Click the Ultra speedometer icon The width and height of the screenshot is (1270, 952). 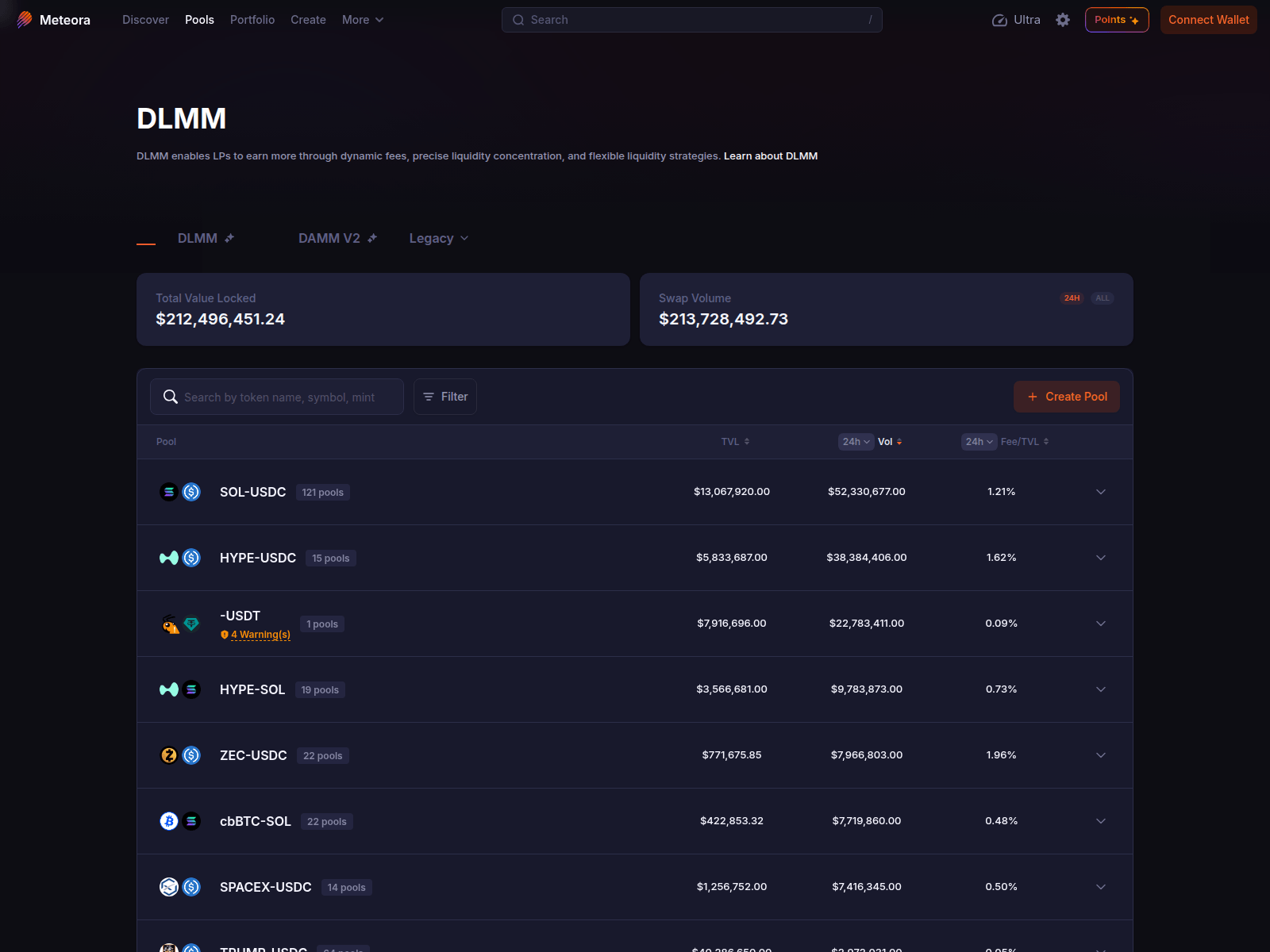999,20
